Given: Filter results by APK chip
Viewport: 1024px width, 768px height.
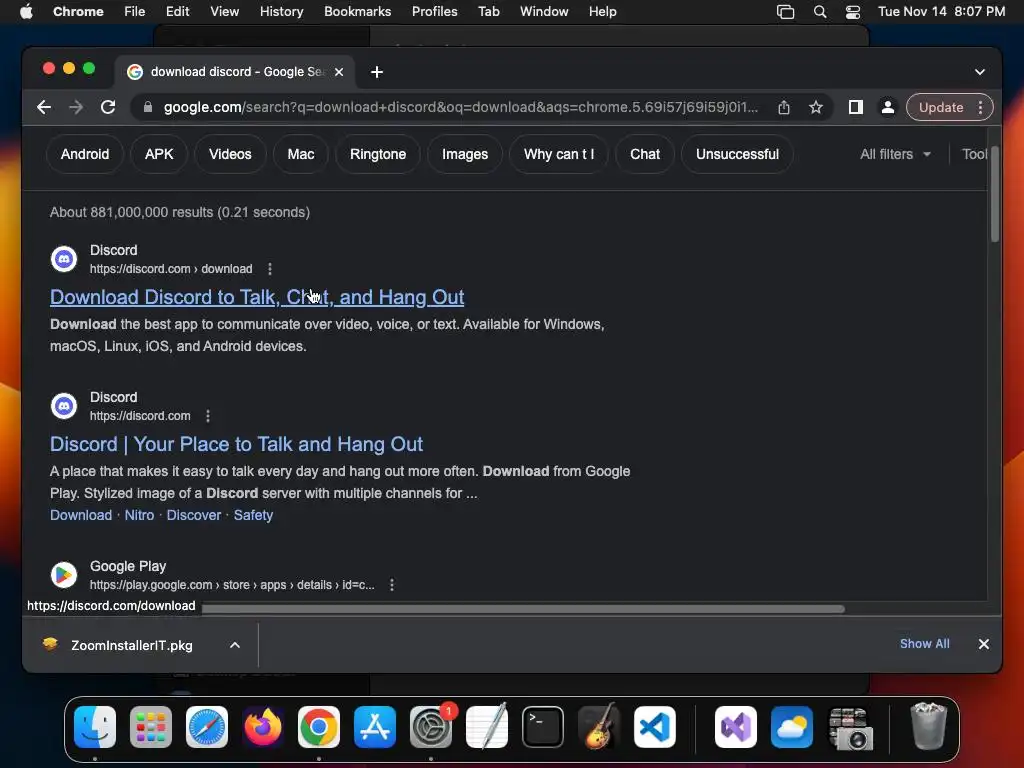Looking at the screenshot, I should (159, 154).
